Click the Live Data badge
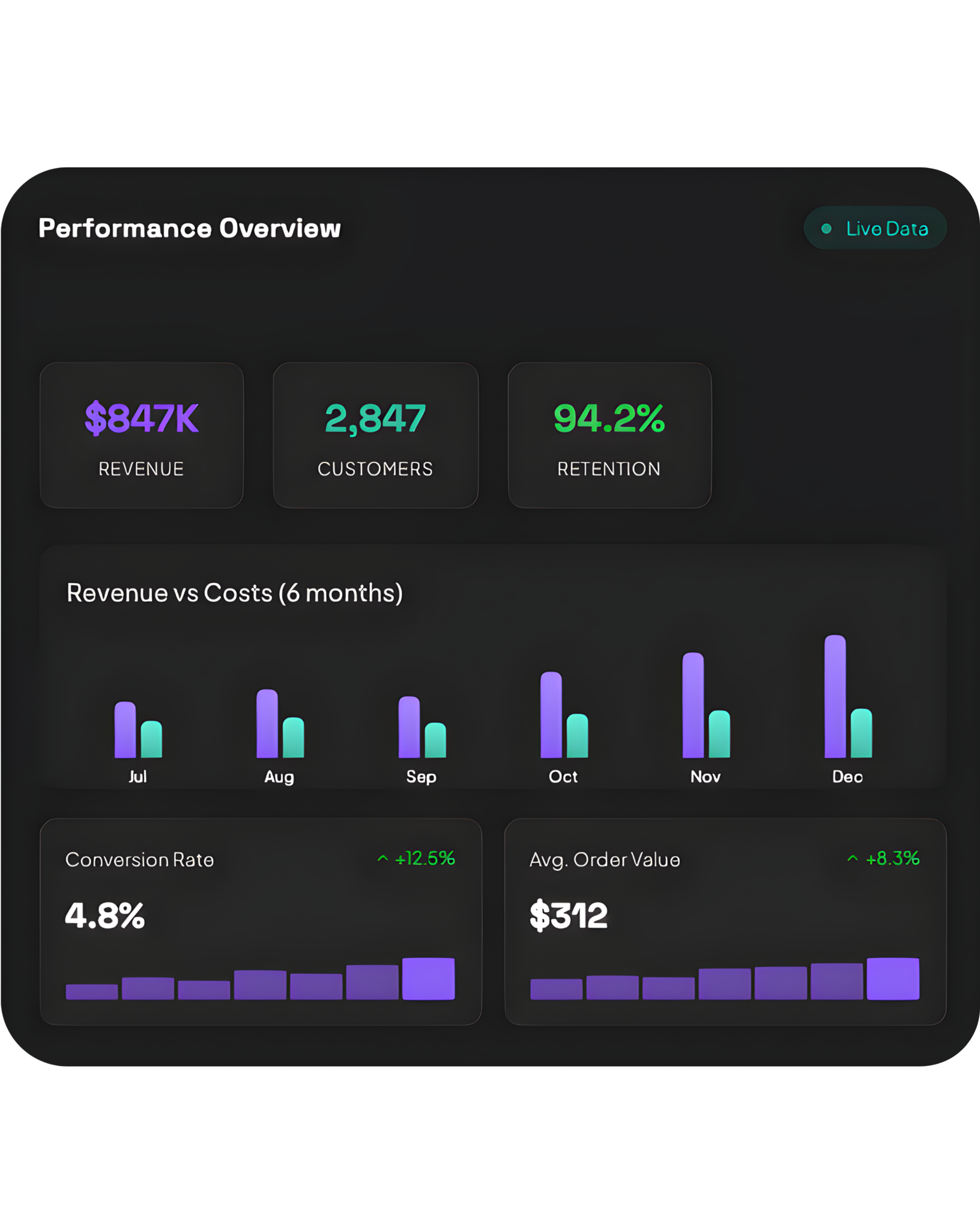 pos(875,228)
